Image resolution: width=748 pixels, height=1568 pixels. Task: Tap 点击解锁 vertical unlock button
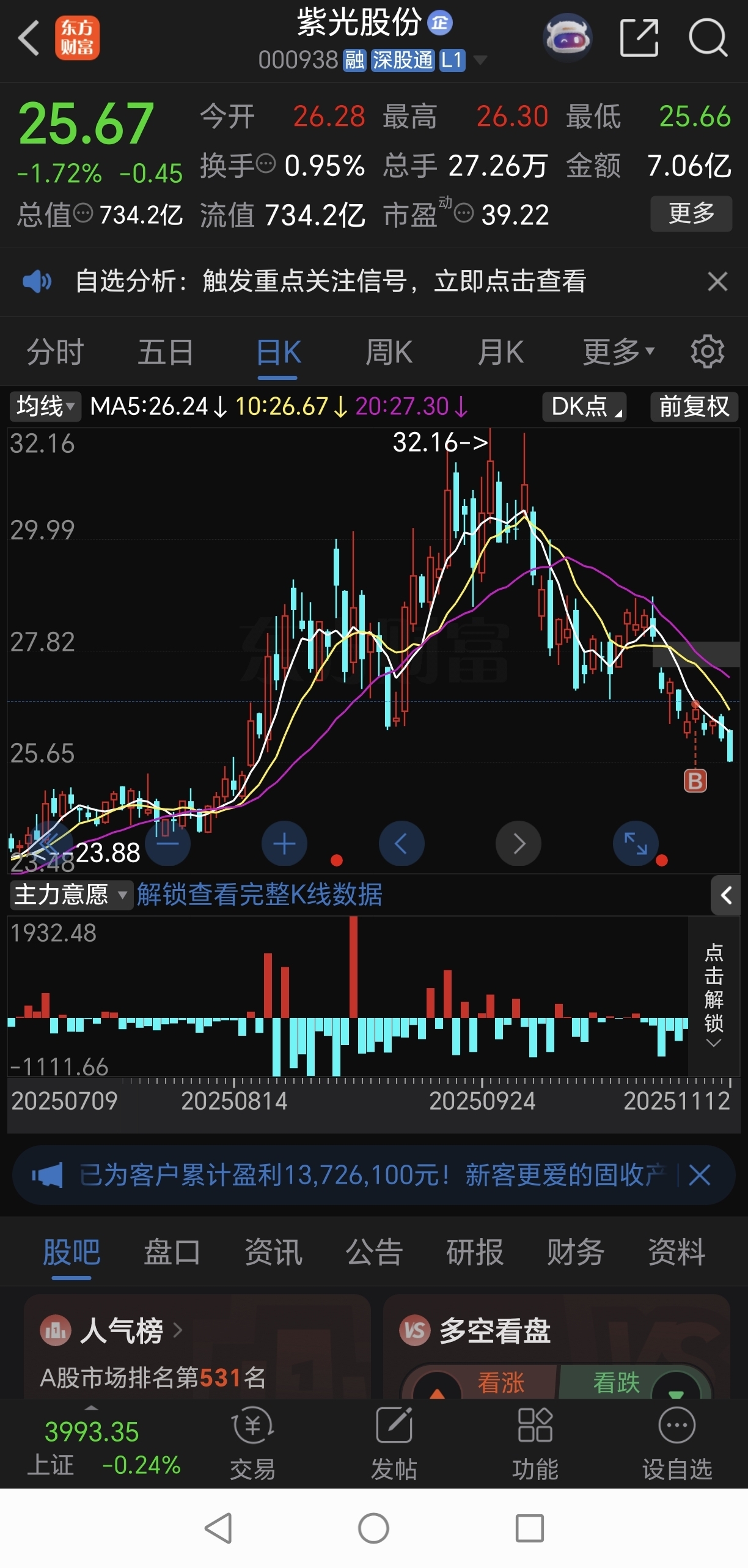[714, 995]
